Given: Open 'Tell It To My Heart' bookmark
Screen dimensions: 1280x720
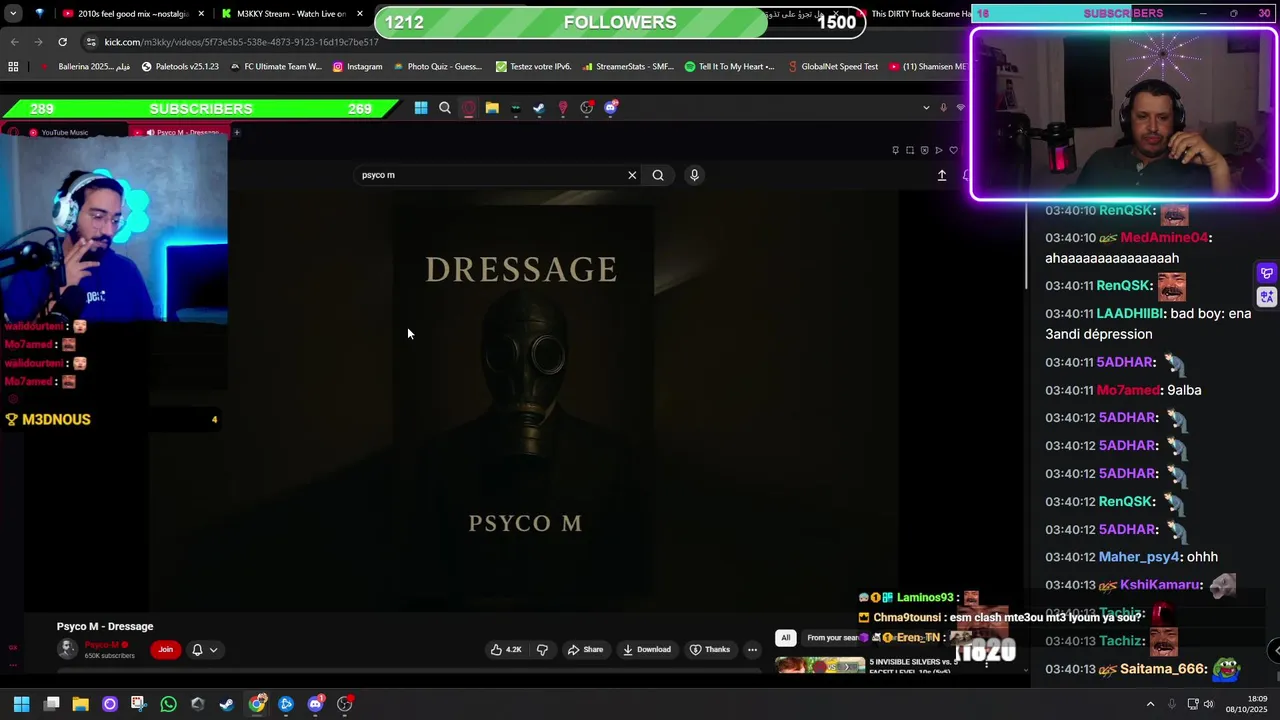Looking at the screenshot, I should tap(730, 67).
